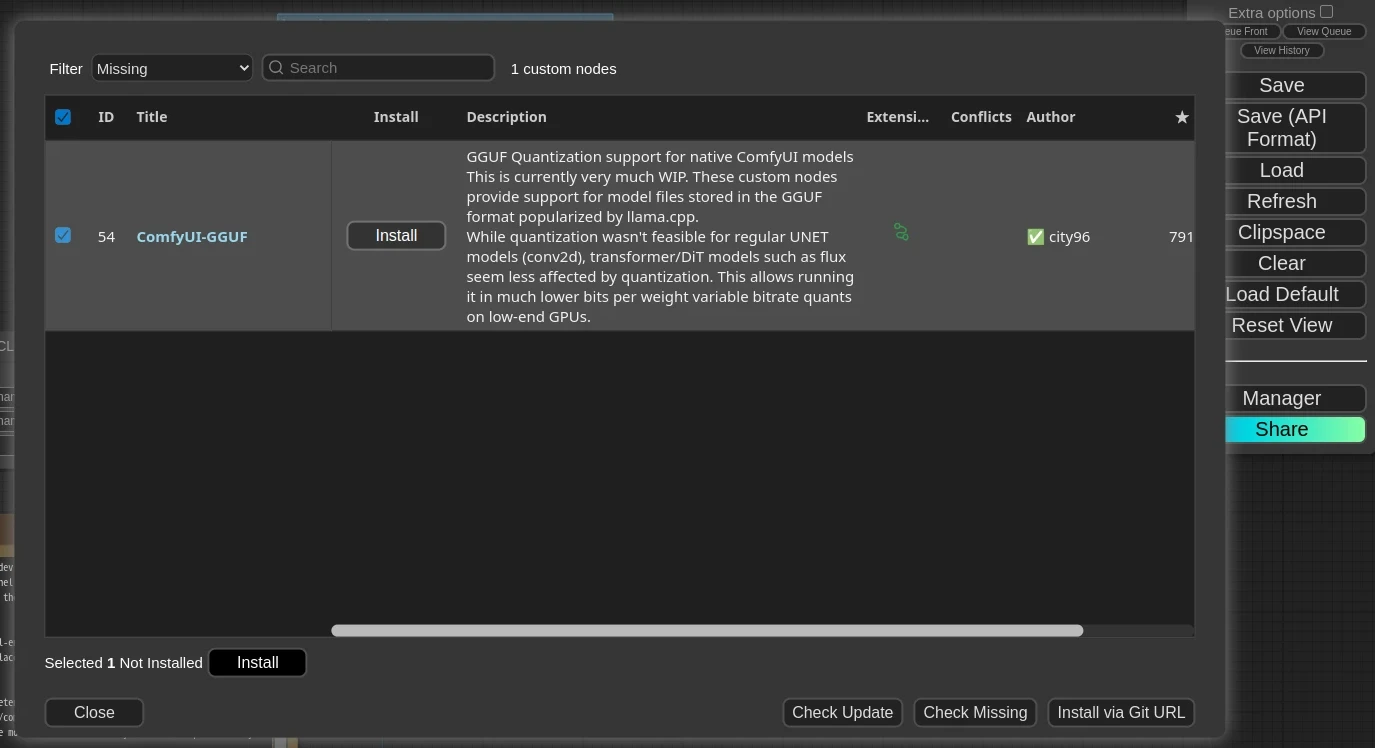Click the star column header icon
1375x748 pixels.
1181,117
